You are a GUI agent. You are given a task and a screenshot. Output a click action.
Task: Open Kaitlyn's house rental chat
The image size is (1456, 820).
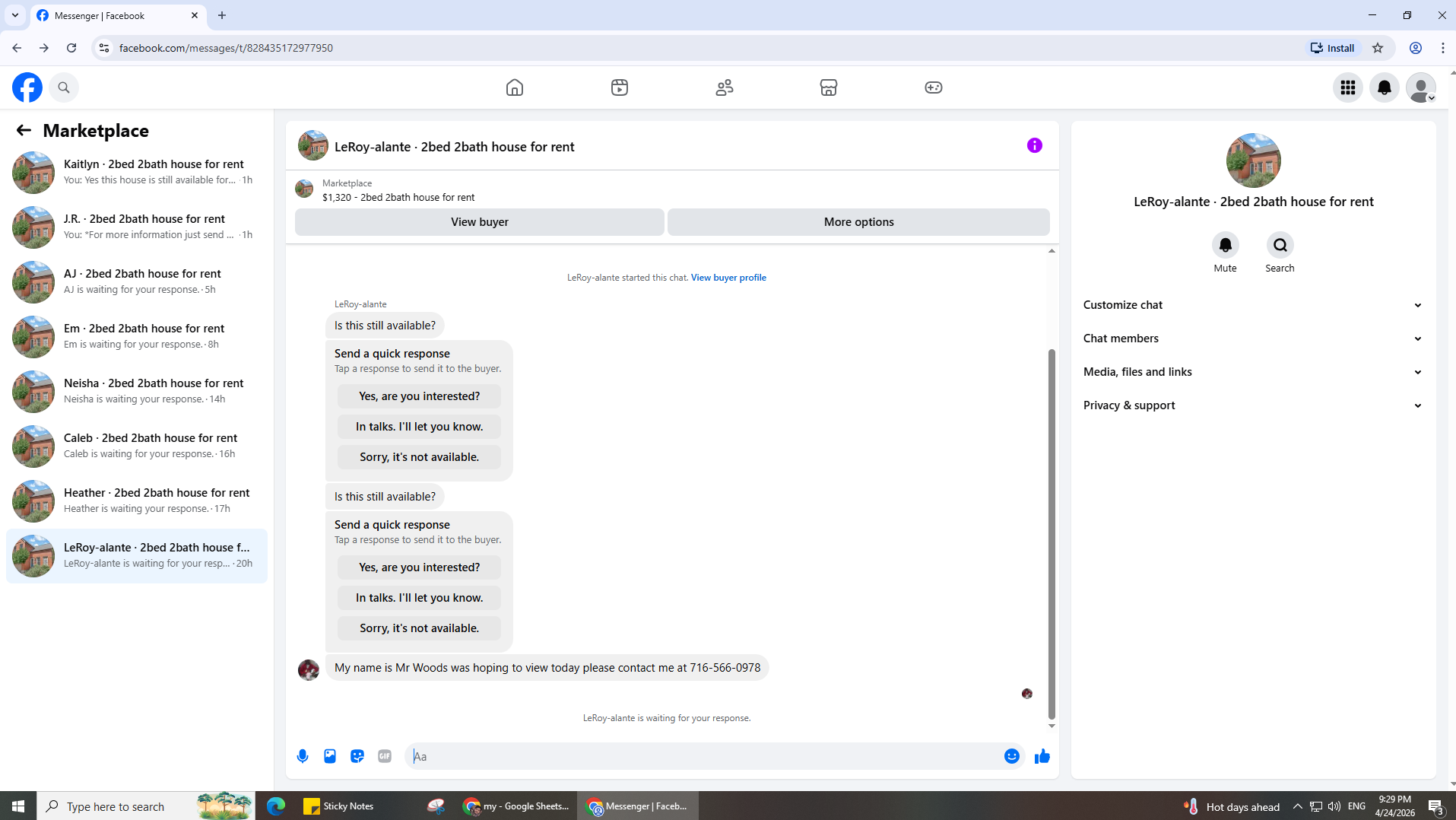[137, 172]
